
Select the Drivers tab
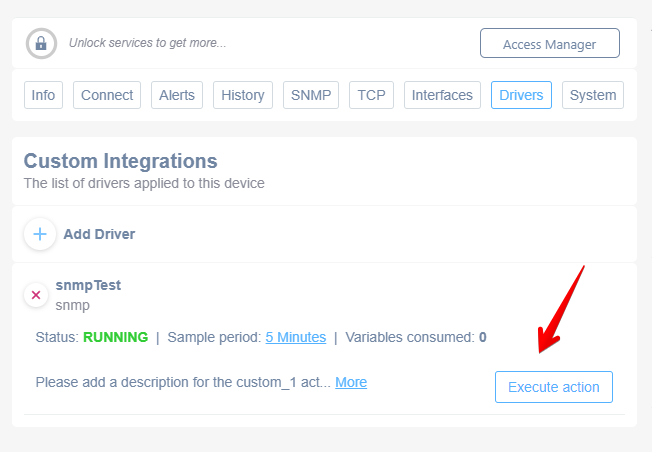pos(521,95)
